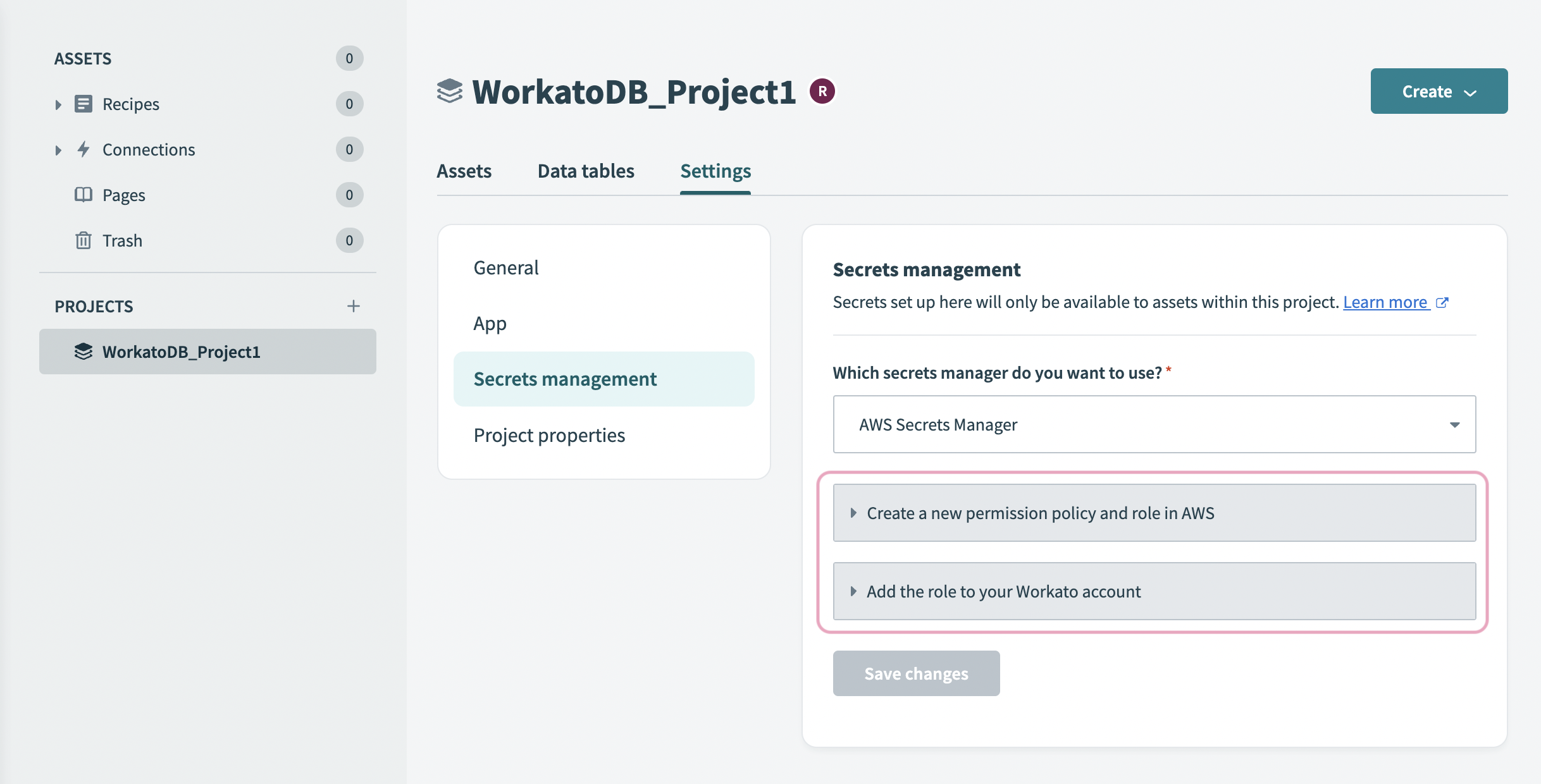Click the Trash bin icon

84,240
